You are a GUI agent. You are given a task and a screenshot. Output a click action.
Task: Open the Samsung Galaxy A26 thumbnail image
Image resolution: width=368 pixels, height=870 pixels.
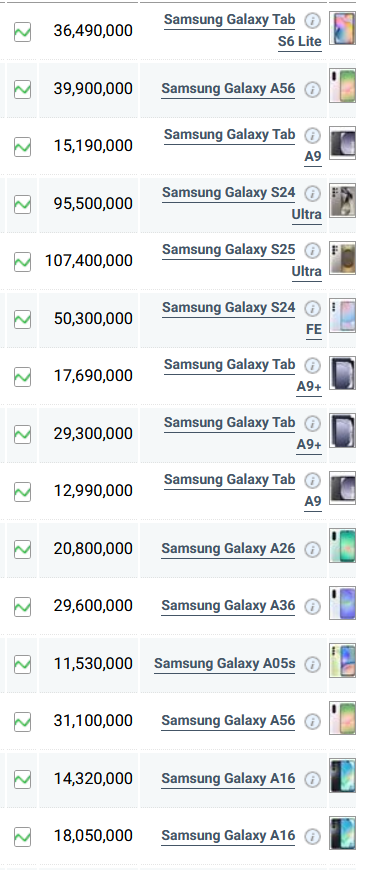[342, 545]
